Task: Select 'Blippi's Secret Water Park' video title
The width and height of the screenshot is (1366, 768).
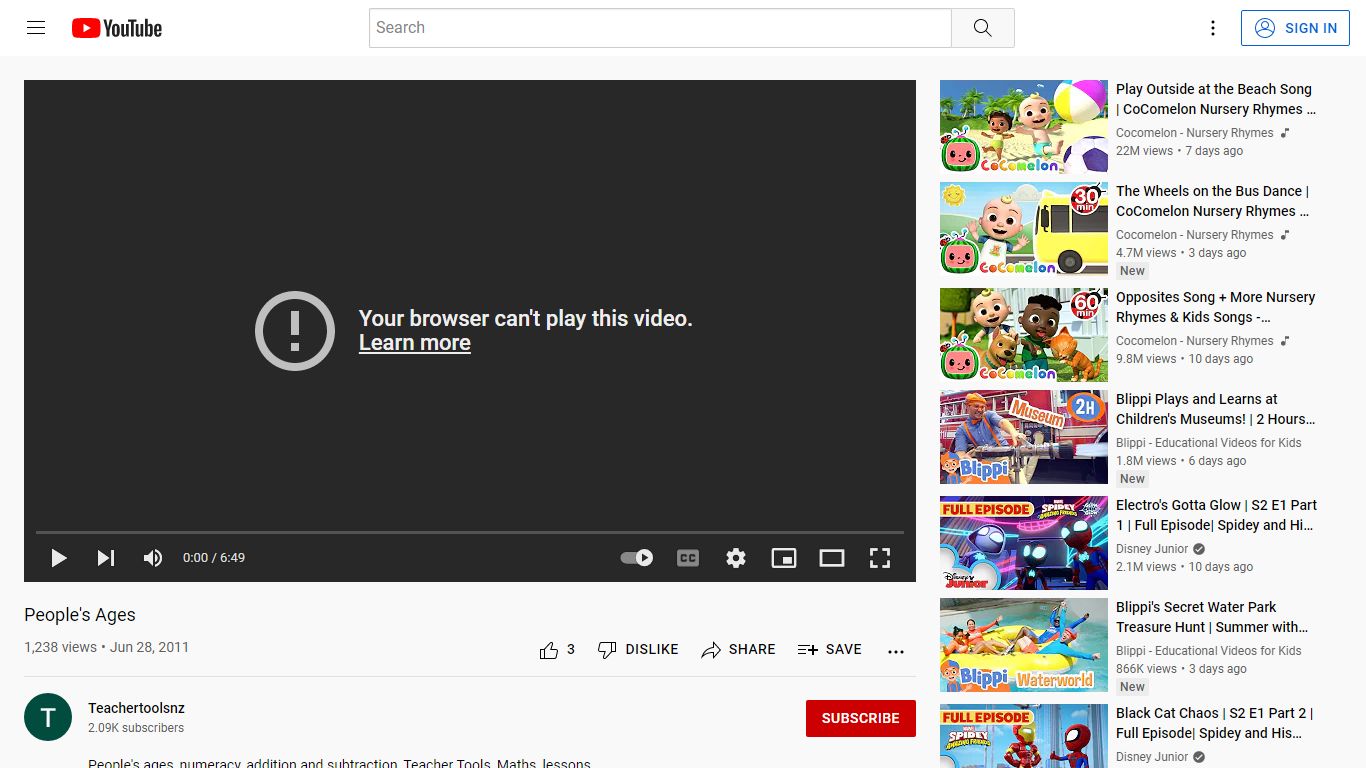Action: pos(1212,617)
